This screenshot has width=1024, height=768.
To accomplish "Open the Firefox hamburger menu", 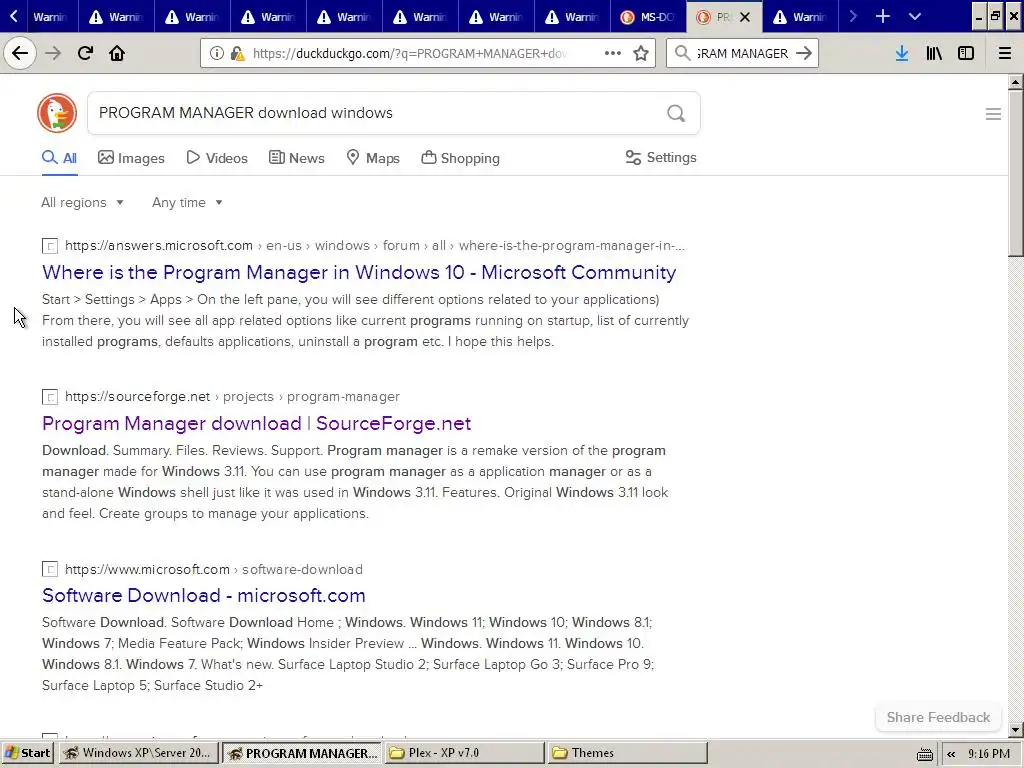I will pyautogui.click(x=1004, y=53).
